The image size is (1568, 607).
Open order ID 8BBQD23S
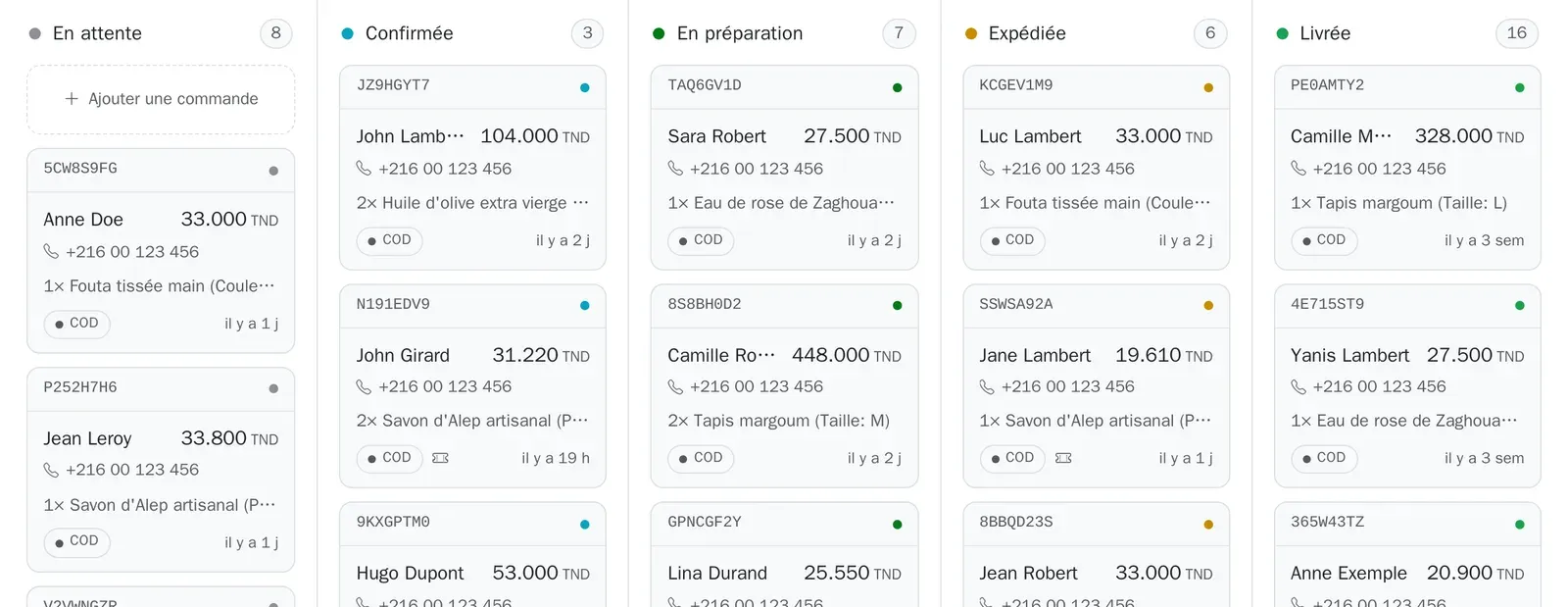pyautogui.click(x=1016, y=522)
